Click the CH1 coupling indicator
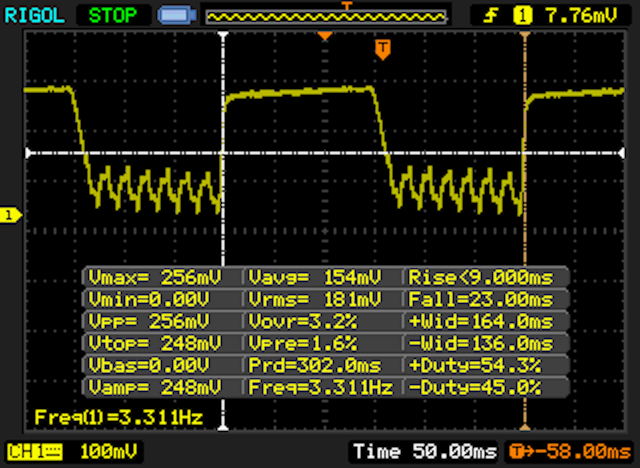The image size is (640, 468). tap(34, 452)
